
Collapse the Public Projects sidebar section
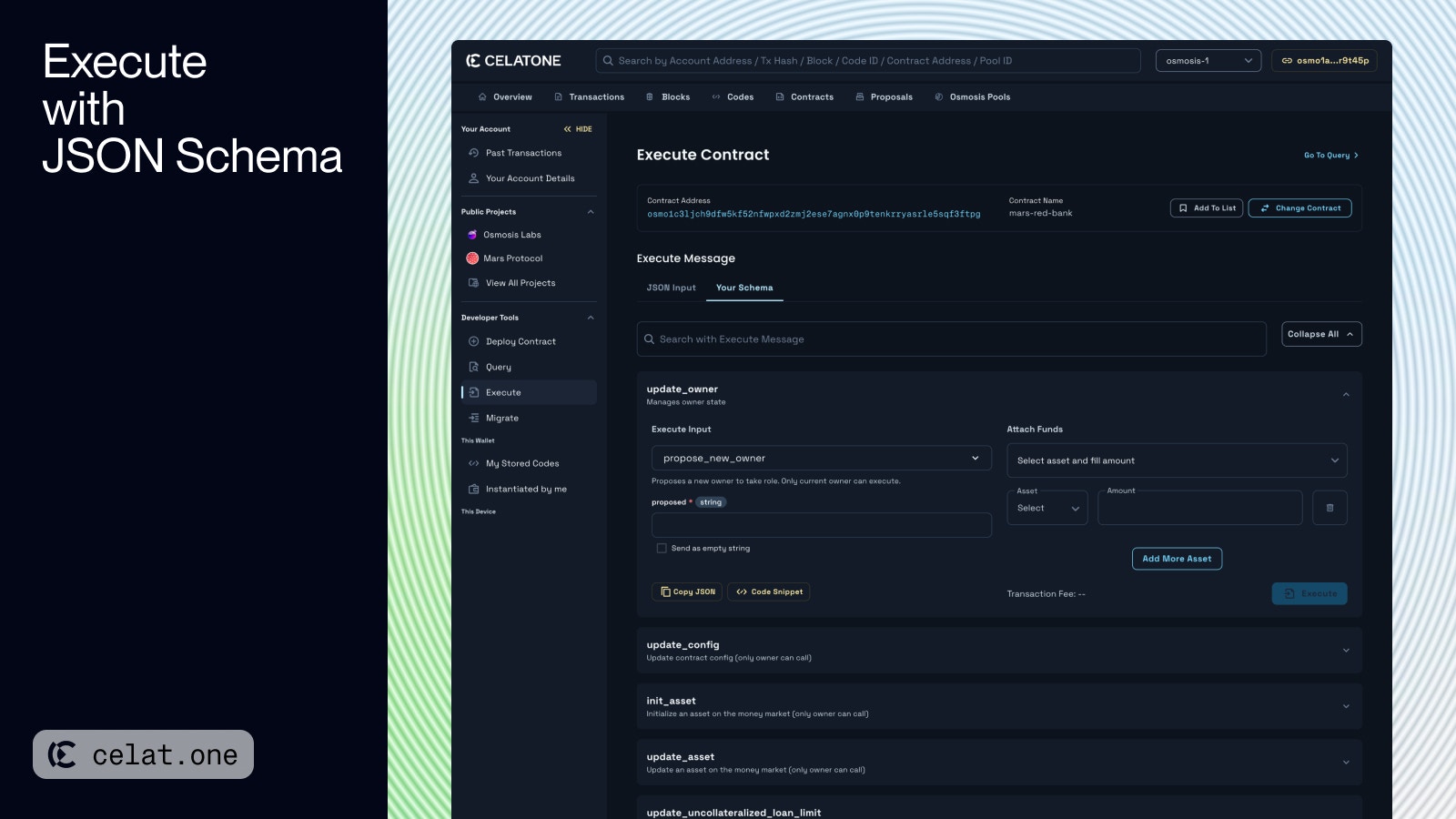[x=591, y=212]
